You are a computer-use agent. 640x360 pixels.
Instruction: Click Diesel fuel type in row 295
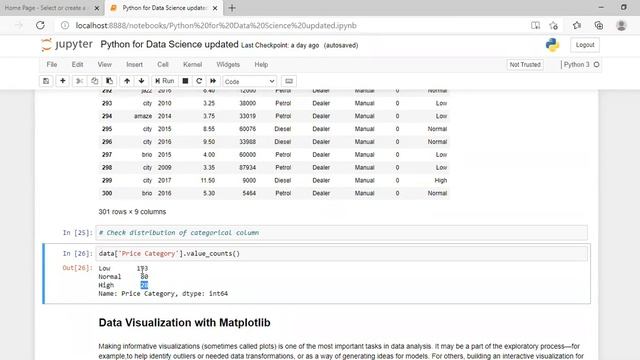click(282, 129)
